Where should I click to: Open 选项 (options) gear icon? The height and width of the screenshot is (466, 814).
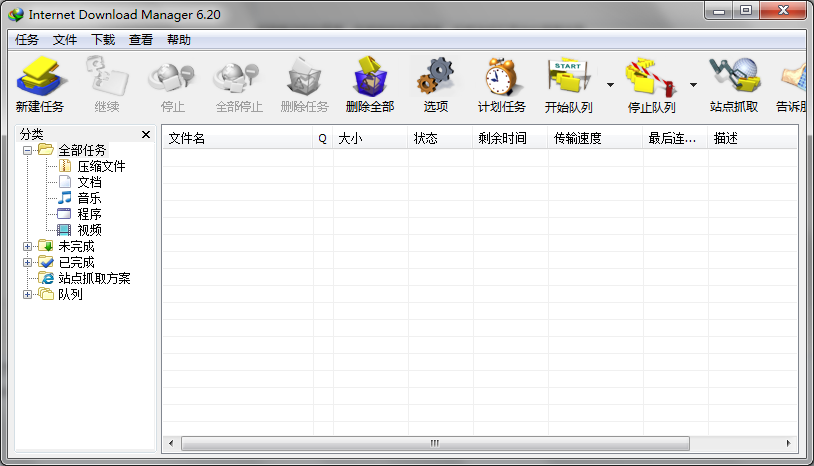[x=436, y=77]
